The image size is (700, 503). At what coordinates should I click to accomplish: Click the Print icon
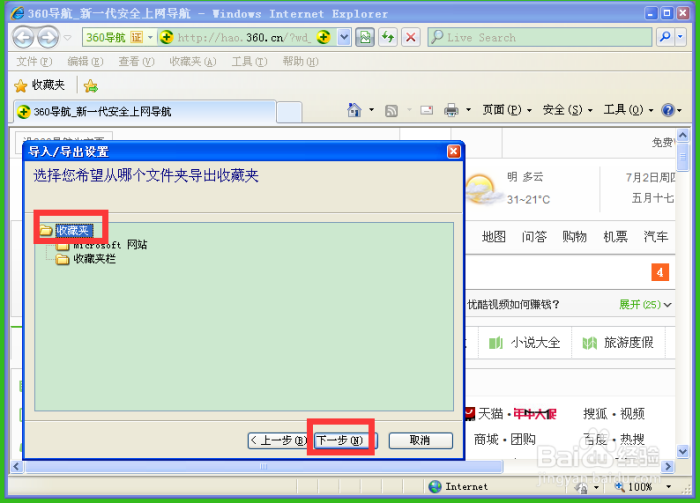tap(451, 110)
